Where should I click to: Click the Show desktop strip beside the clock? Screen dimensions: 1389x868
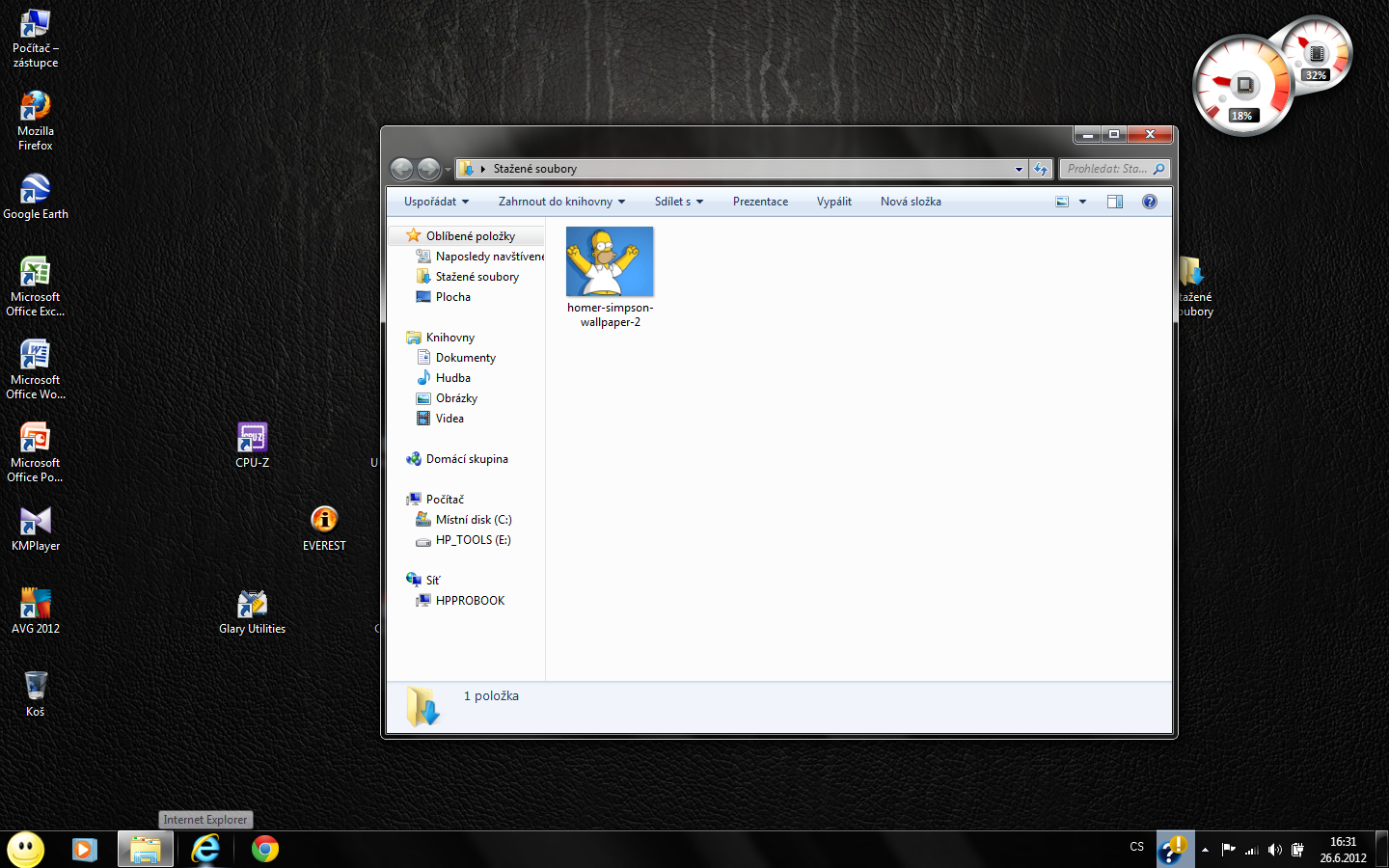[x=1382, y=850]
